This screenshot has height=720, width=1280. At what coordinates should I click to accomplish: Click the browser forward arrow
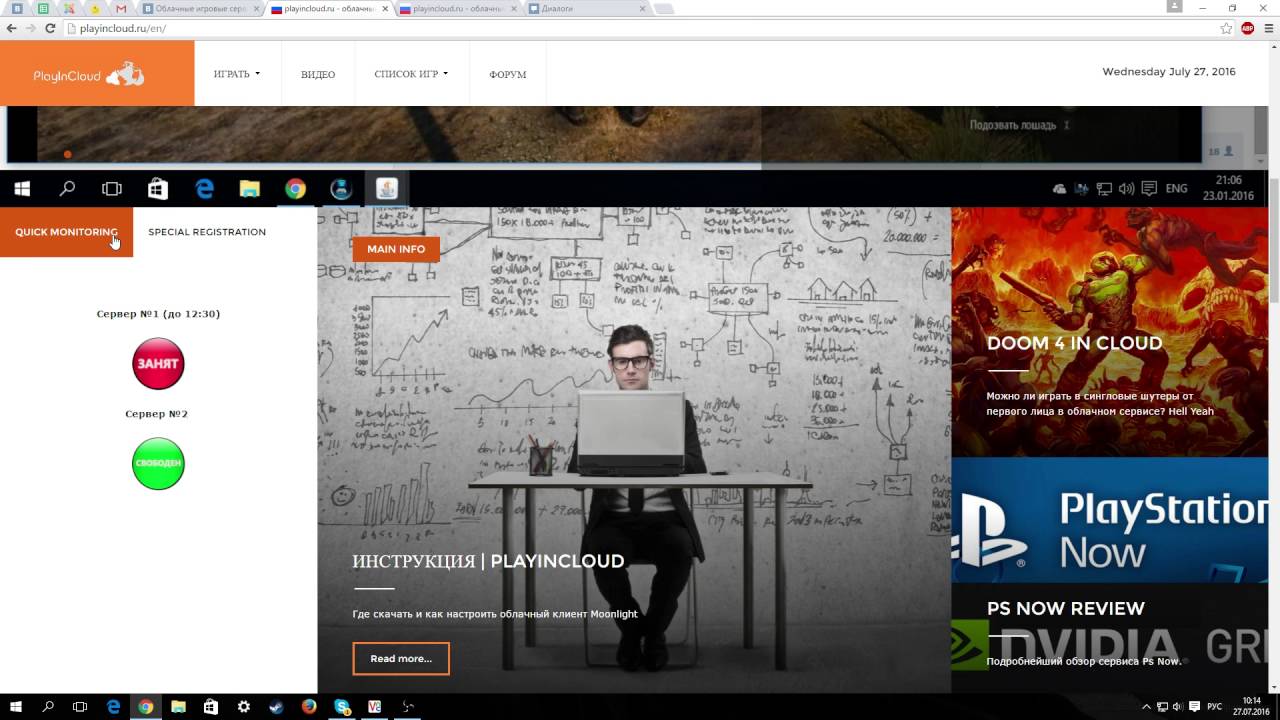pos(31,28)
